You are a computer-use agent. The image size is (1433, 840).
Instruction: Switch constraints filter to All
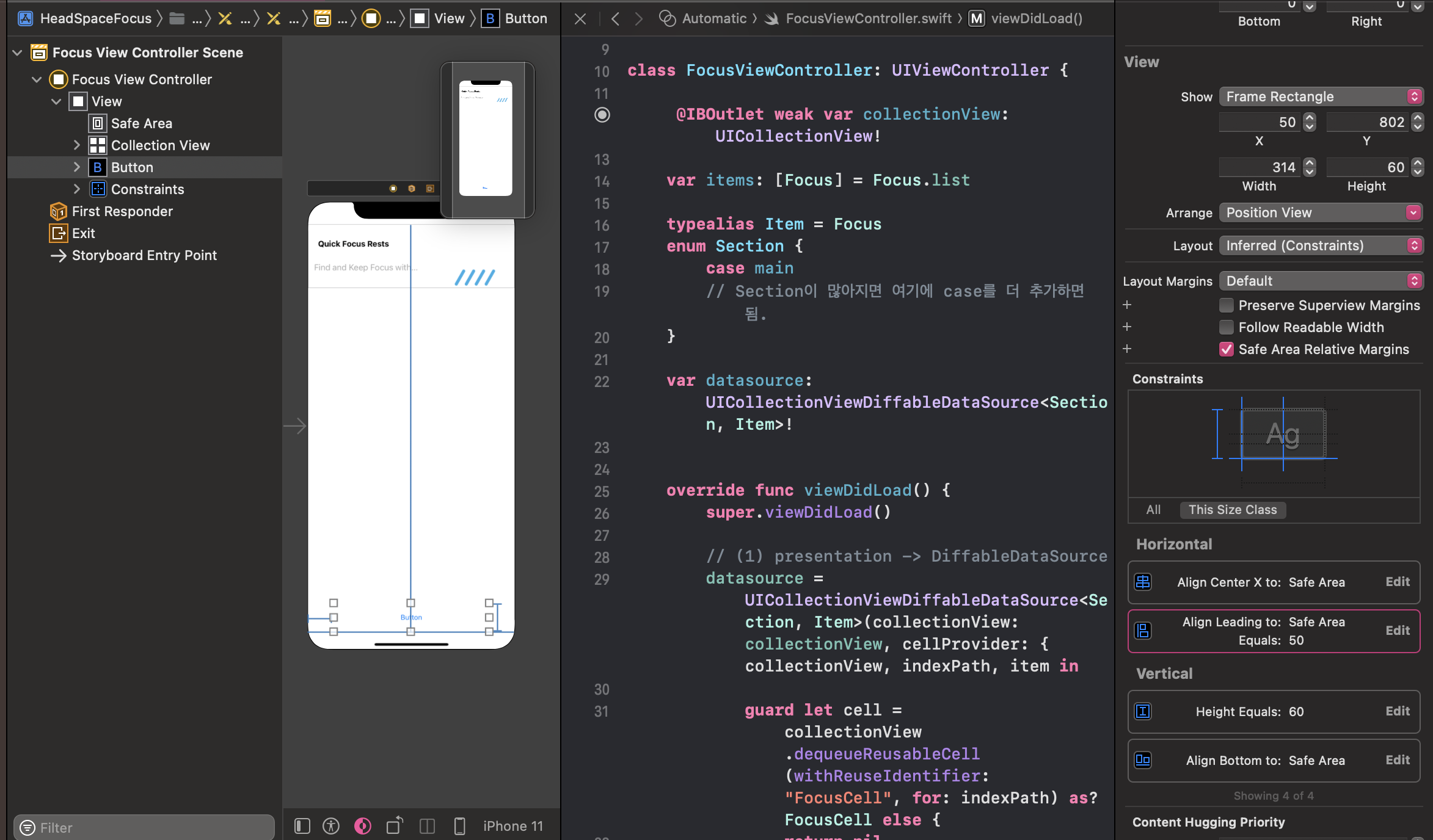(x=1153, y=510)
